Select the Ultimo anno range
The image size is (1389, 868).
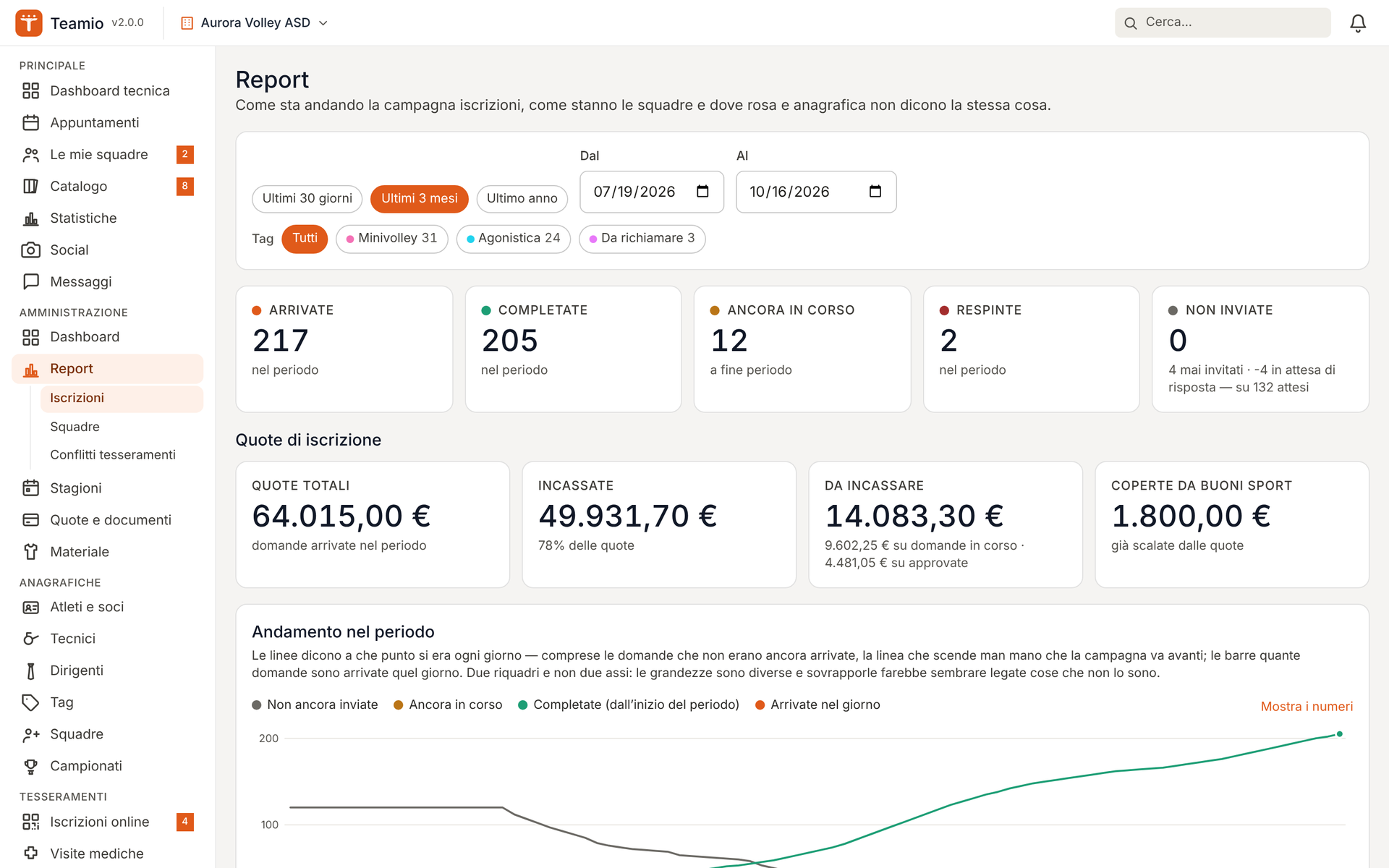click(522, 199)
